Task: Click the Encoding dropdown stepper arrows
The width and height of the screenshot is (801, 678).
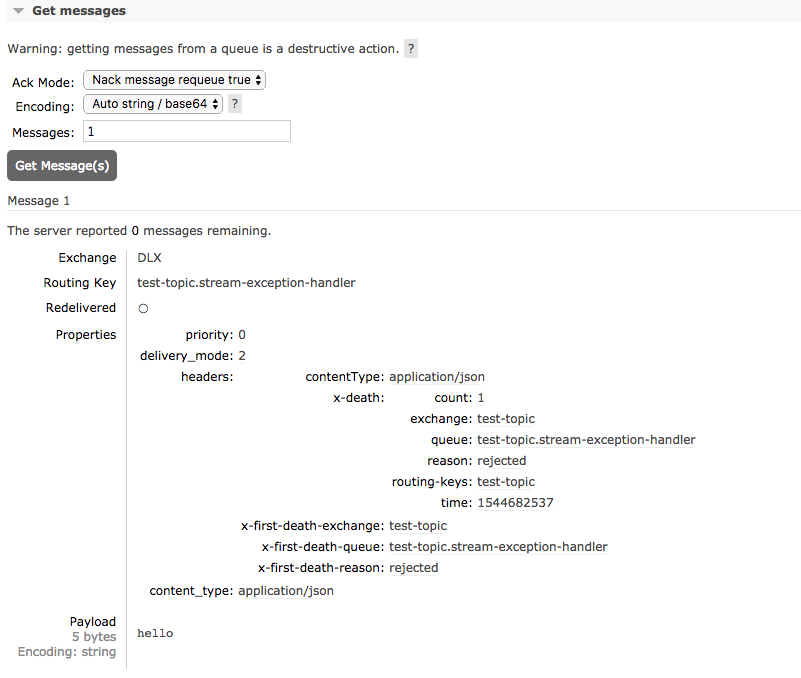Action: pos(213,103)
